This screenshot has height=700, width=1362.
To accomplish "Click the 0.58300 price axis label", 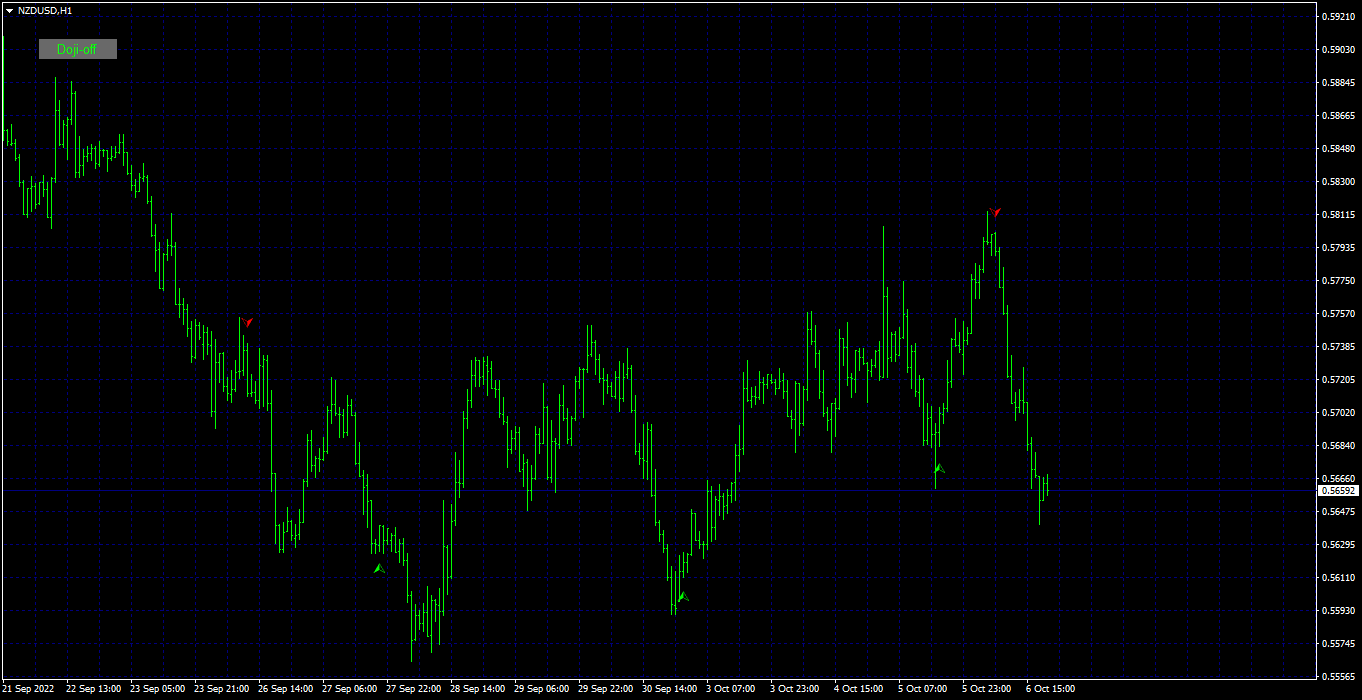I will coord(1340,182).
